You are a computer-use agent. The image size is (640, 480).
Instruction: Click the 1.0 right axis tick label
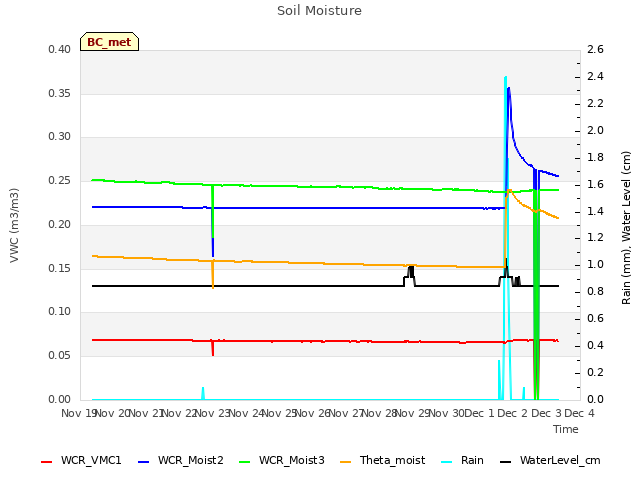[x=595, y=264]
